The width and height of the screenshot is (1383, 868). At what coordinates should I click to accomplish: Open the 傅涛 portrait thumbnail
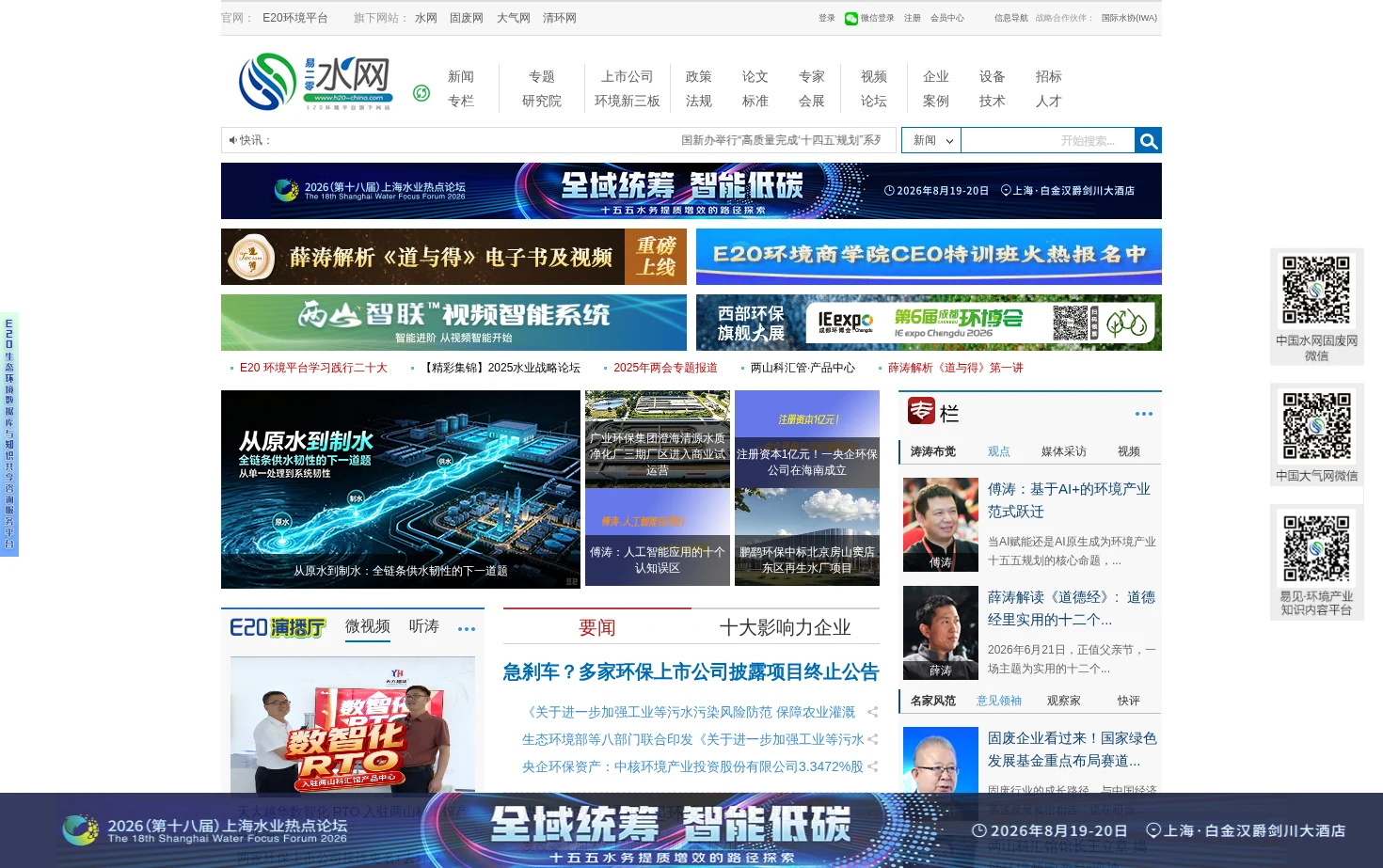tap(941, 525)
